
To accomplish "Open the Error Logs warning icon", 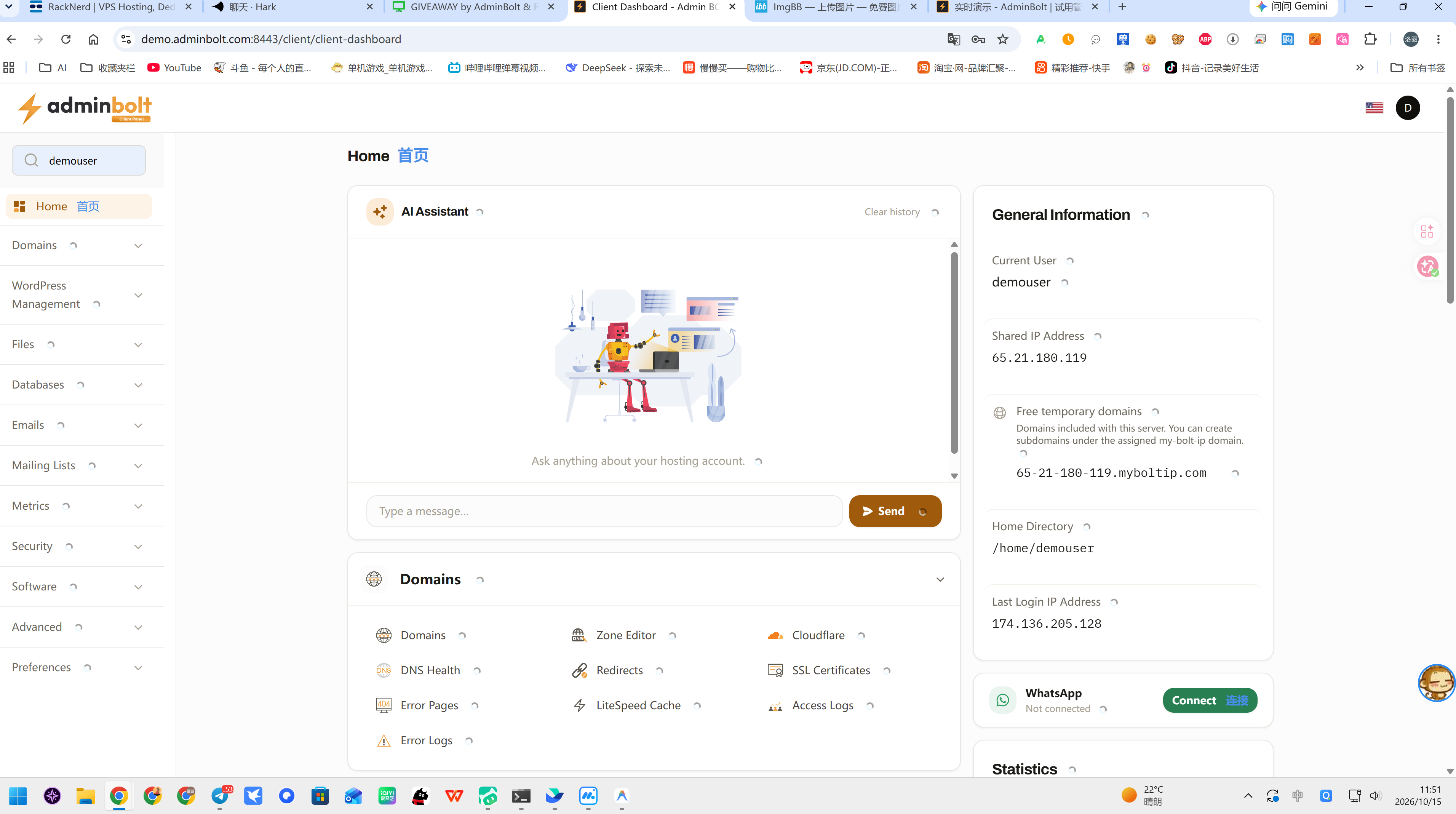I will pyautogui.click(x=384, y=740).
